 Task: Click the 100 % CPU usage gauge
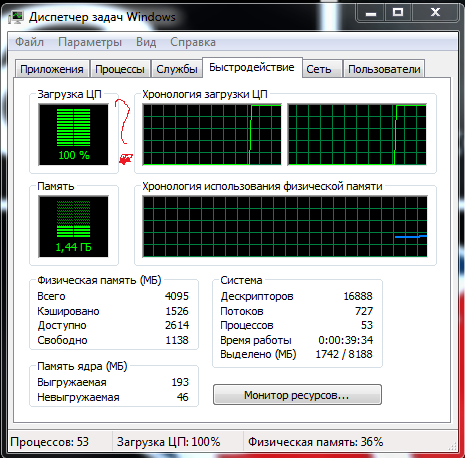74,135
